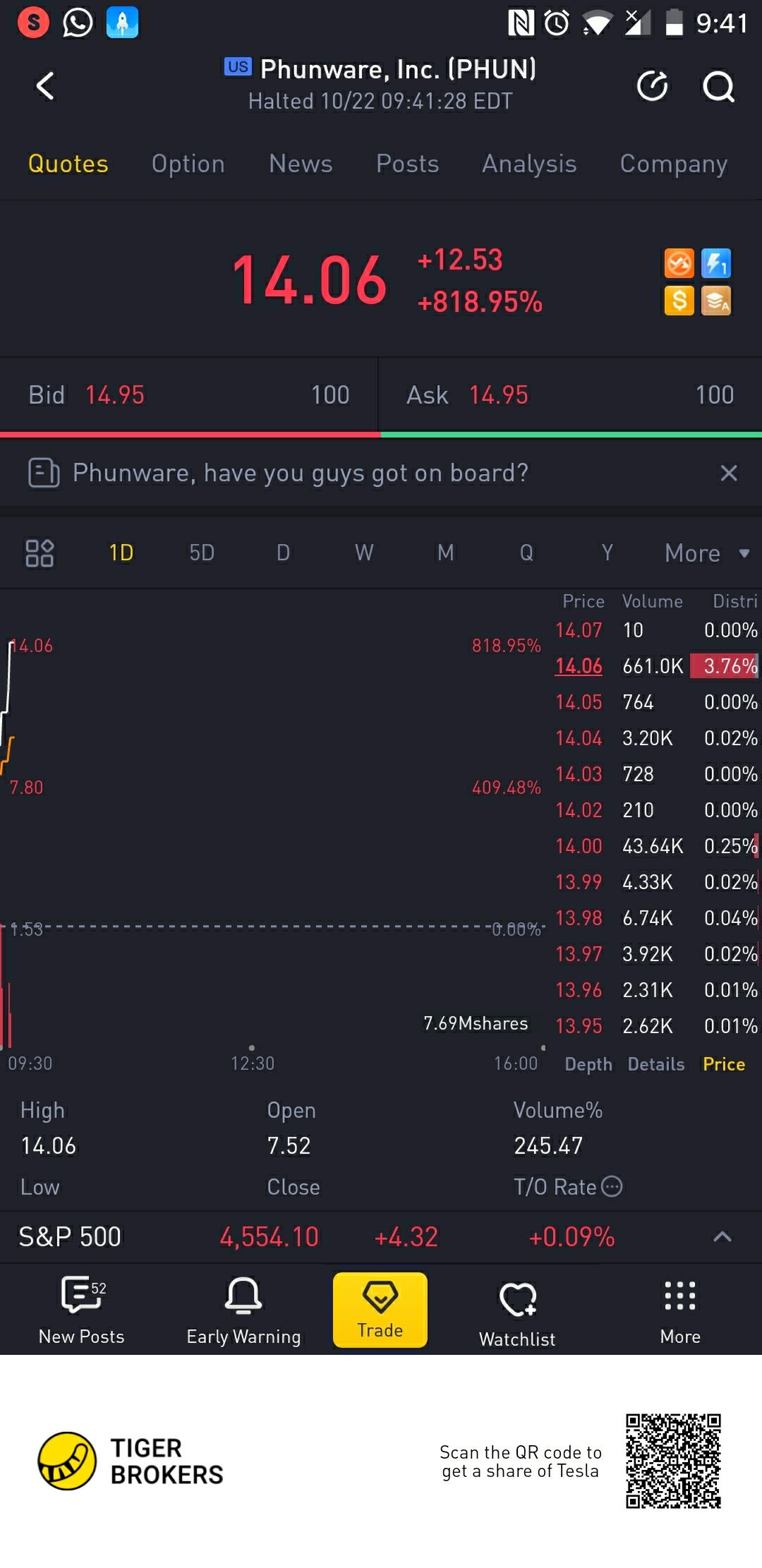
Task: Tap the Ask 14.95 quote
Action: point(570,395)
